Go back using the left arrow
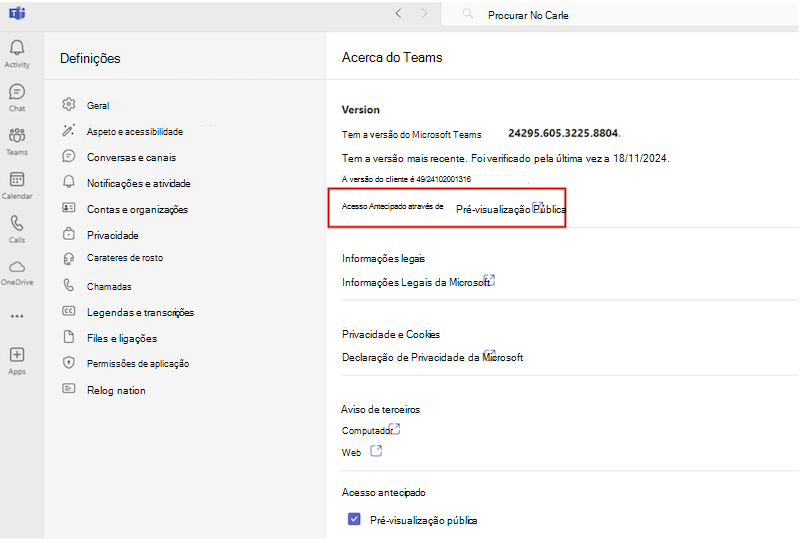Image resolution: width=800 pixels, height=543 pixels. 398,14
